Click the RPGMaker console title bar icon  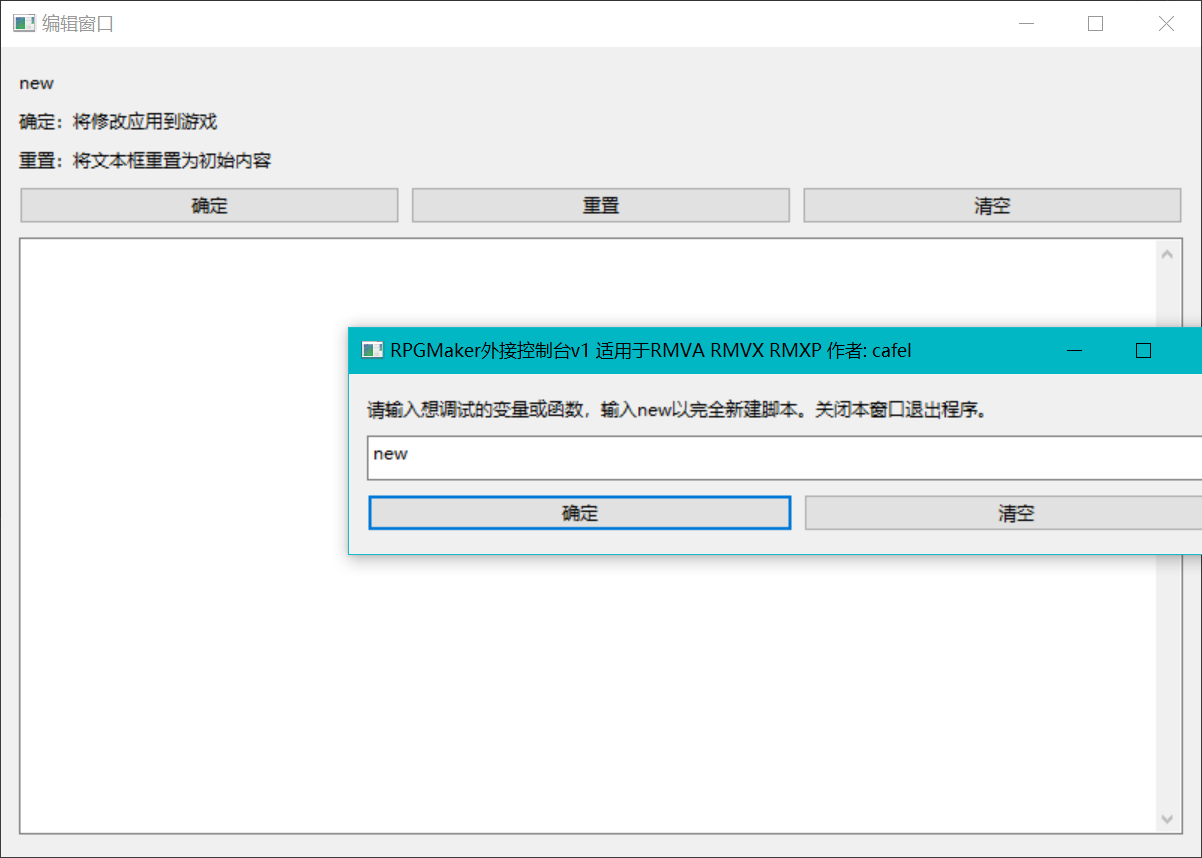click(372, 350)
